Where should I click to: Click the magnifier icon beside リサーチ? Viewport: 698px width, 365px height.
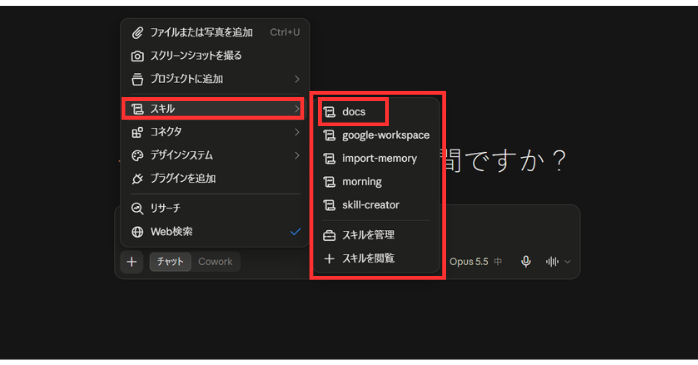137,208
